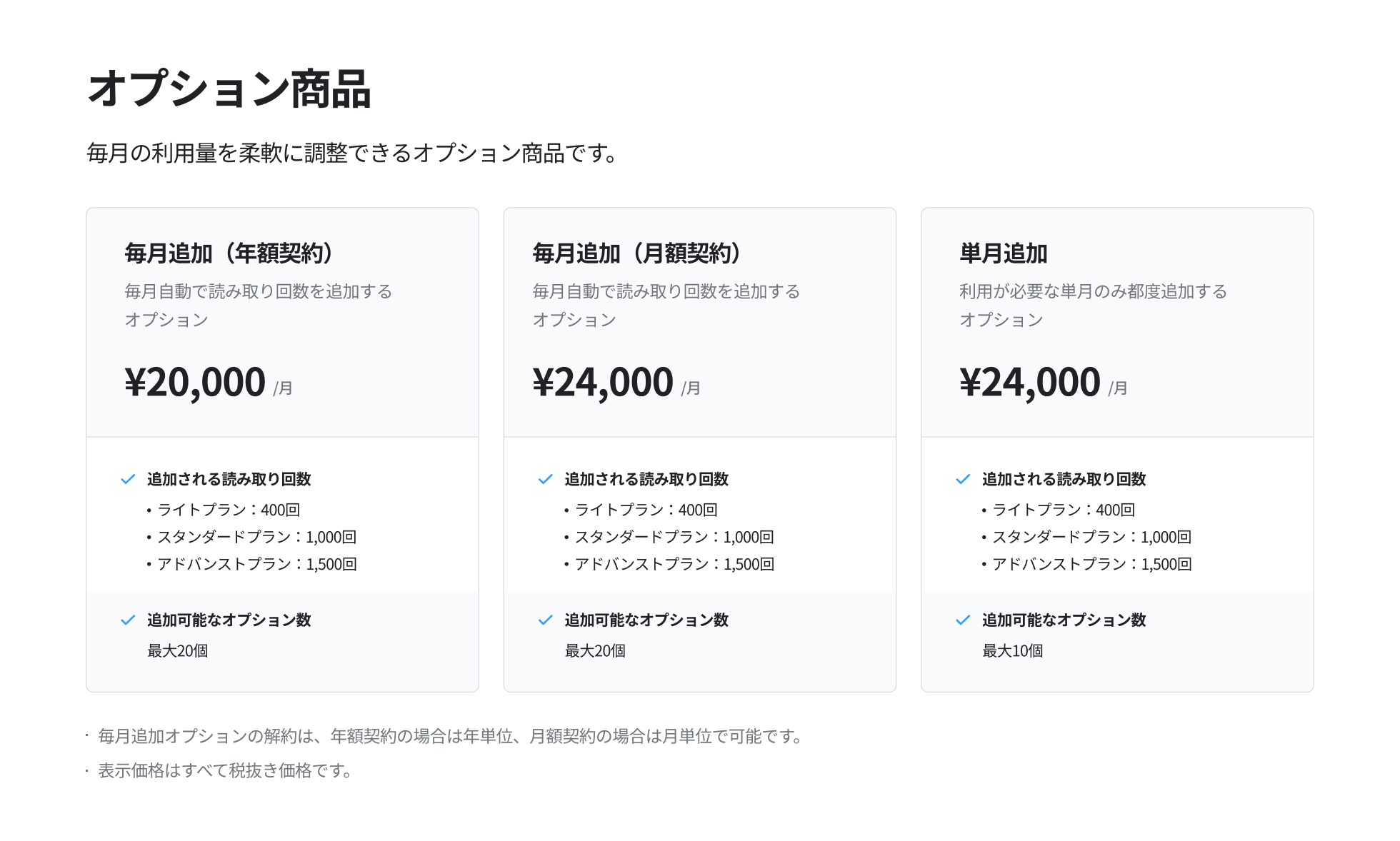This screenshot has height=841, width=1400.
Task: Click checkmark beside 追加可能なオプション数 in monthly-contract card
Action: pyautogui.click(x=545, y=620)
